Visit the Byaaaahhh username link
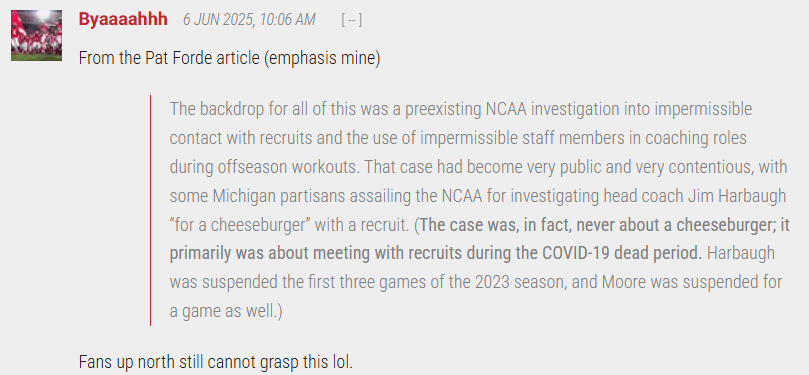The width and height of the screenshot is (809, 375). tap(123, 20)
